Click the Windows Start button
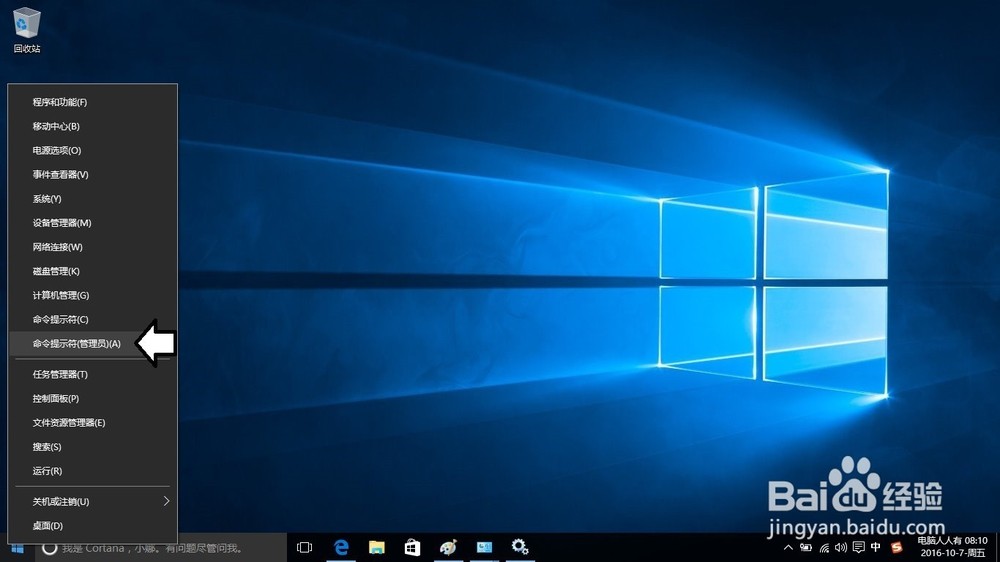The image size is (1000, 562). (x=17, y=548)
